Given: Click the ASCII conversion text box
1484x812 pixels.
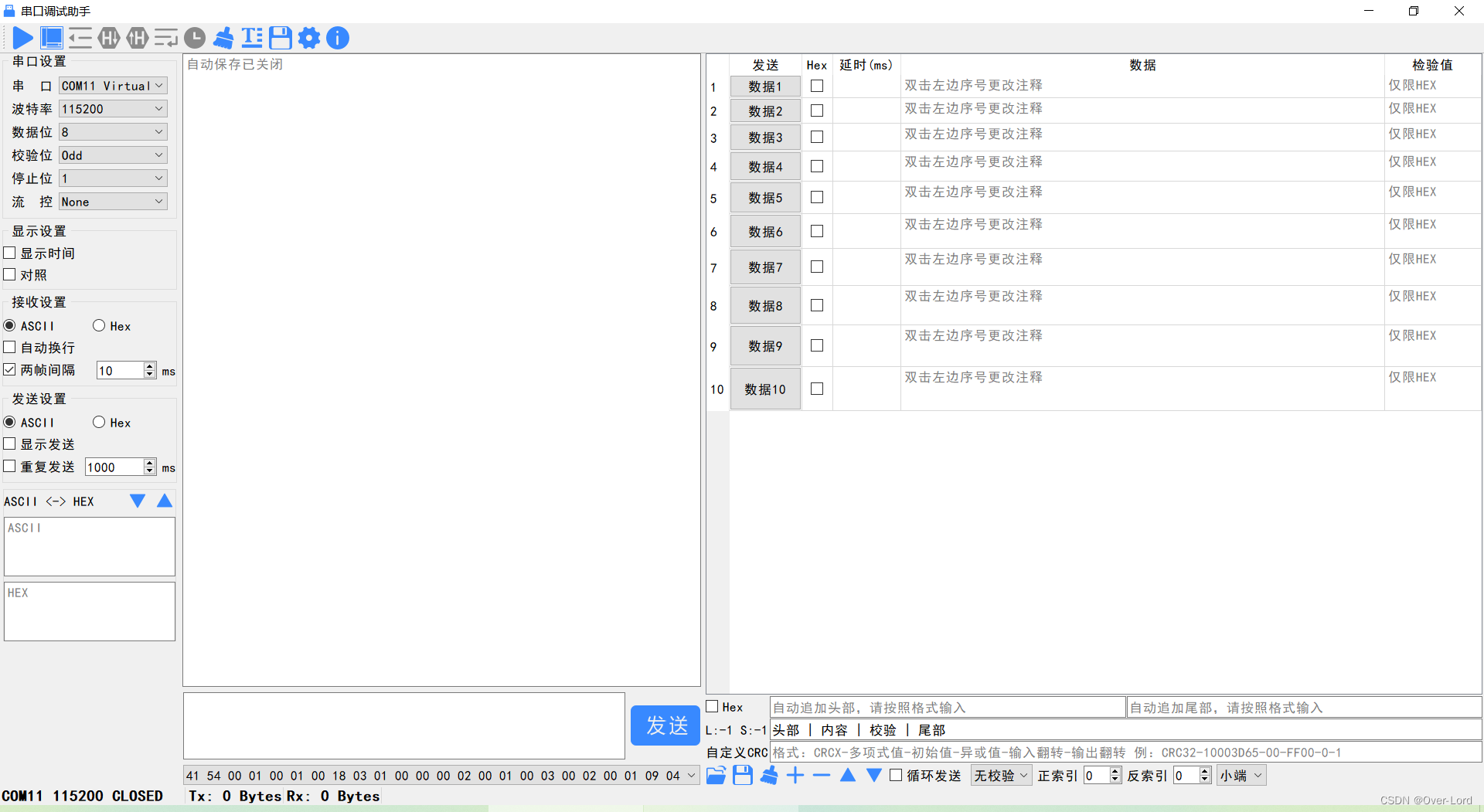Looking at the screenshot, I should 90,546.
